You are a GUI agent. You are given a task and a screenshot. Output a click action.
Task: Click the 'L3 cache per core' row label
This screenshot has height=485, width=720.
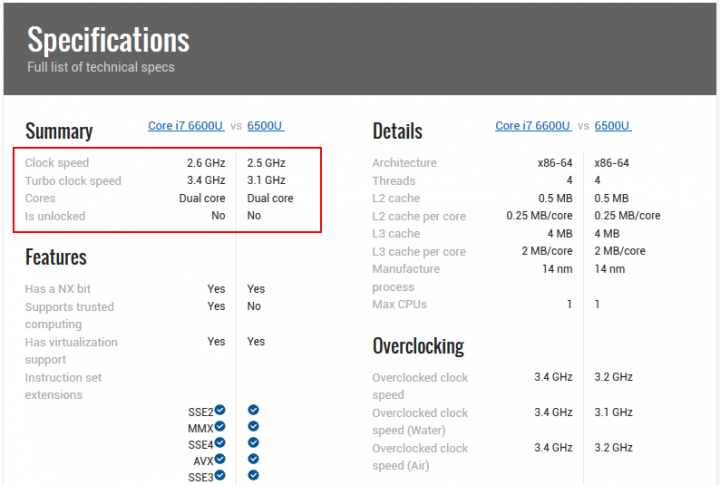[x=419, y=252]
